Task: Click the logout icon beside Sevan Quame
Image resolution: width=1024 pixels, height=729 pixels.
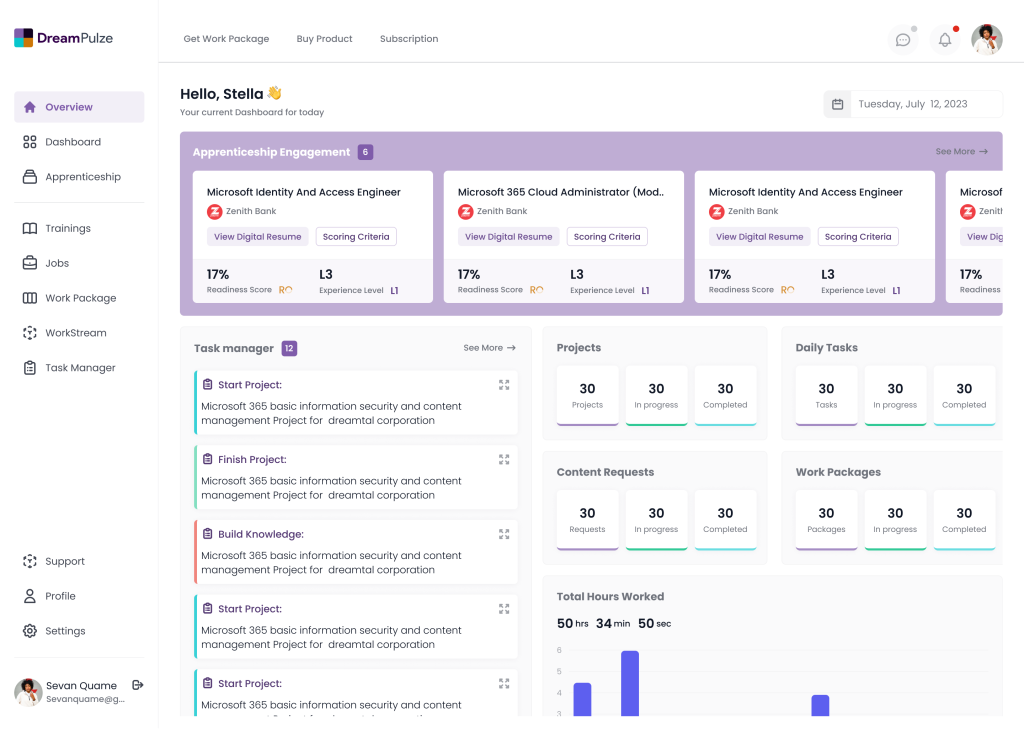Action: coord(138,685)
